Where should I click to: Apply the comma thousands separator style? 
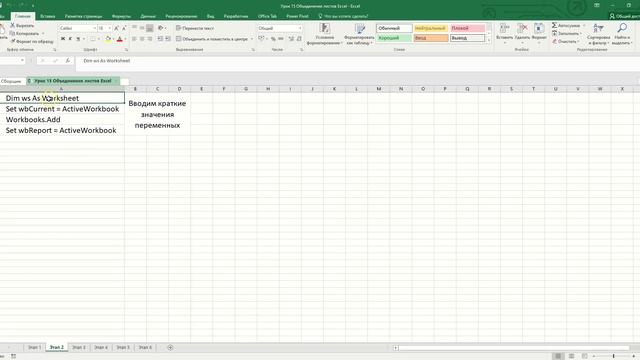coord(281,39)
